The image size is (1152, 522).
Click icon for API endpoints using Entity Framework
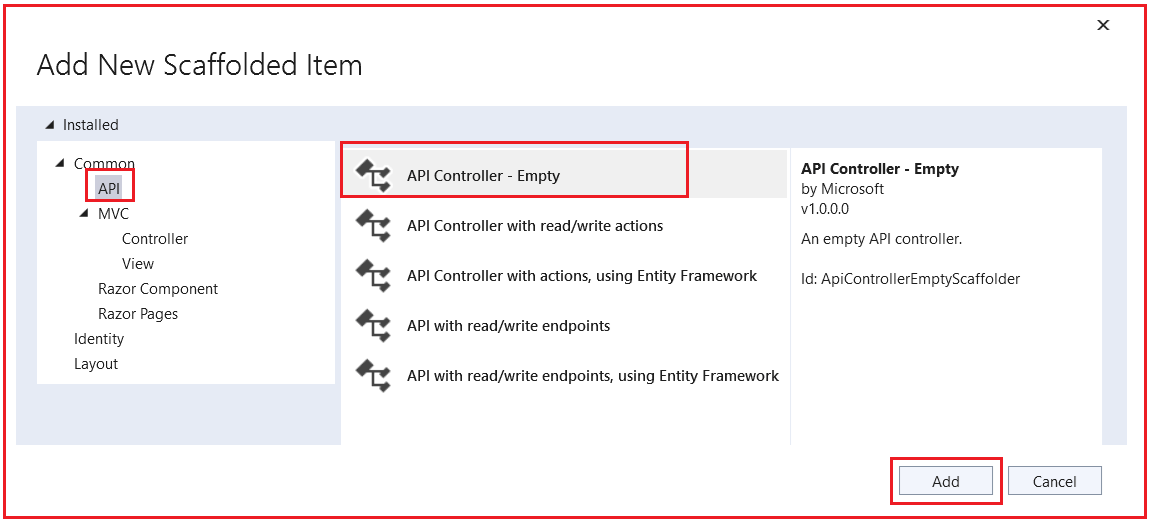pyautogui.click(x=373, y=376)
